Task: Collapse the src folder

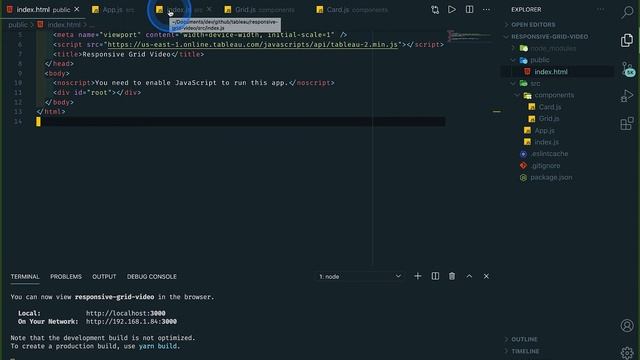Action: tap(535, 83)
